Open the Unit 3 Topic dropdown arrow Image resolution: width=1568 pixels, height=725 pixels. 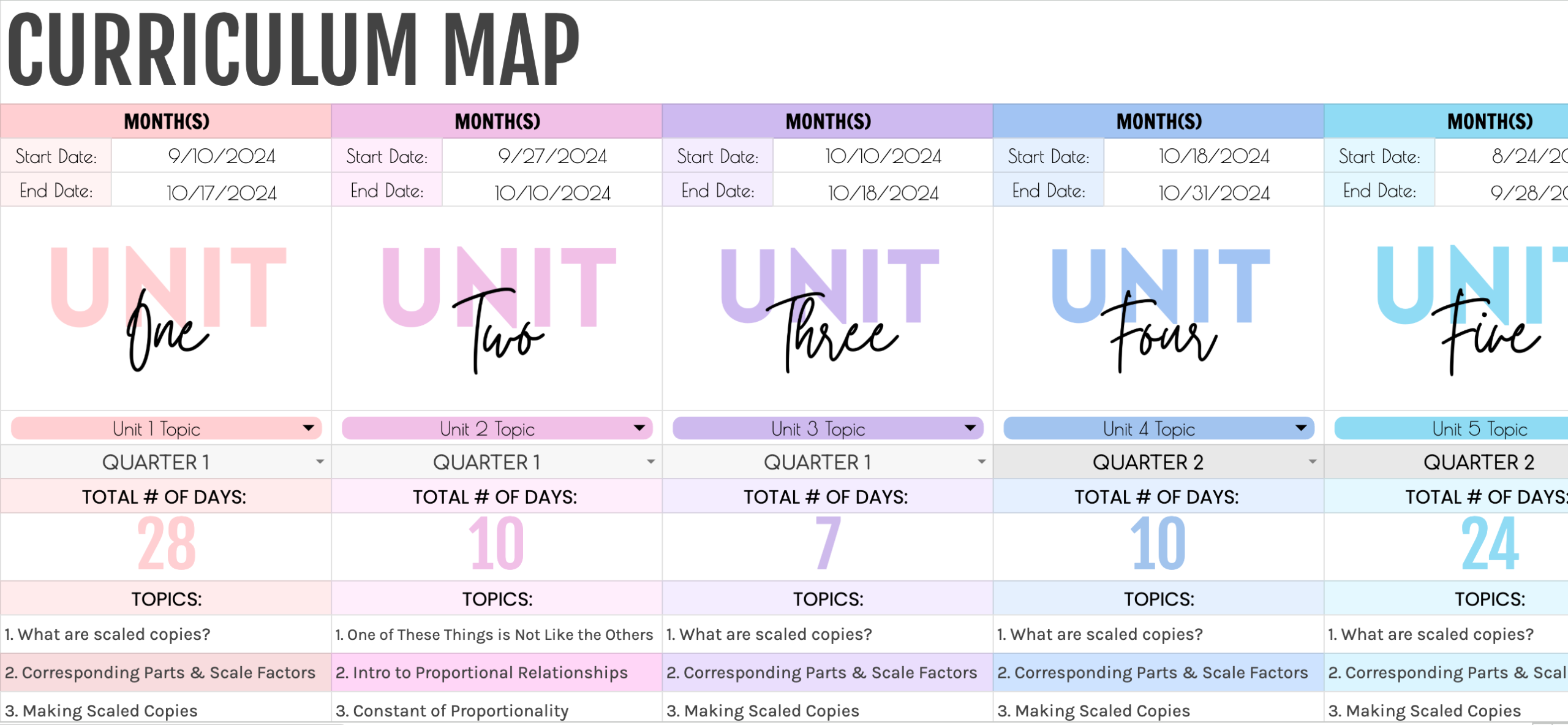point(970,428)
